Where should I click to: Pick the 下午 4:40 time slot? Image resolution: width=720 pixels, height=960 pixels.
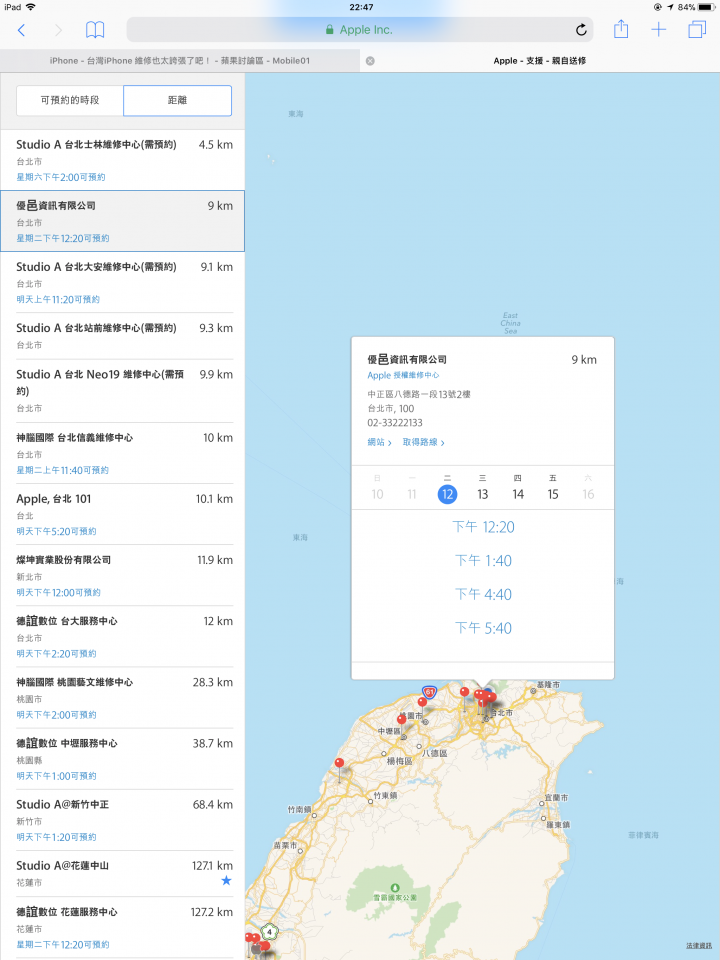pos(483,594)
